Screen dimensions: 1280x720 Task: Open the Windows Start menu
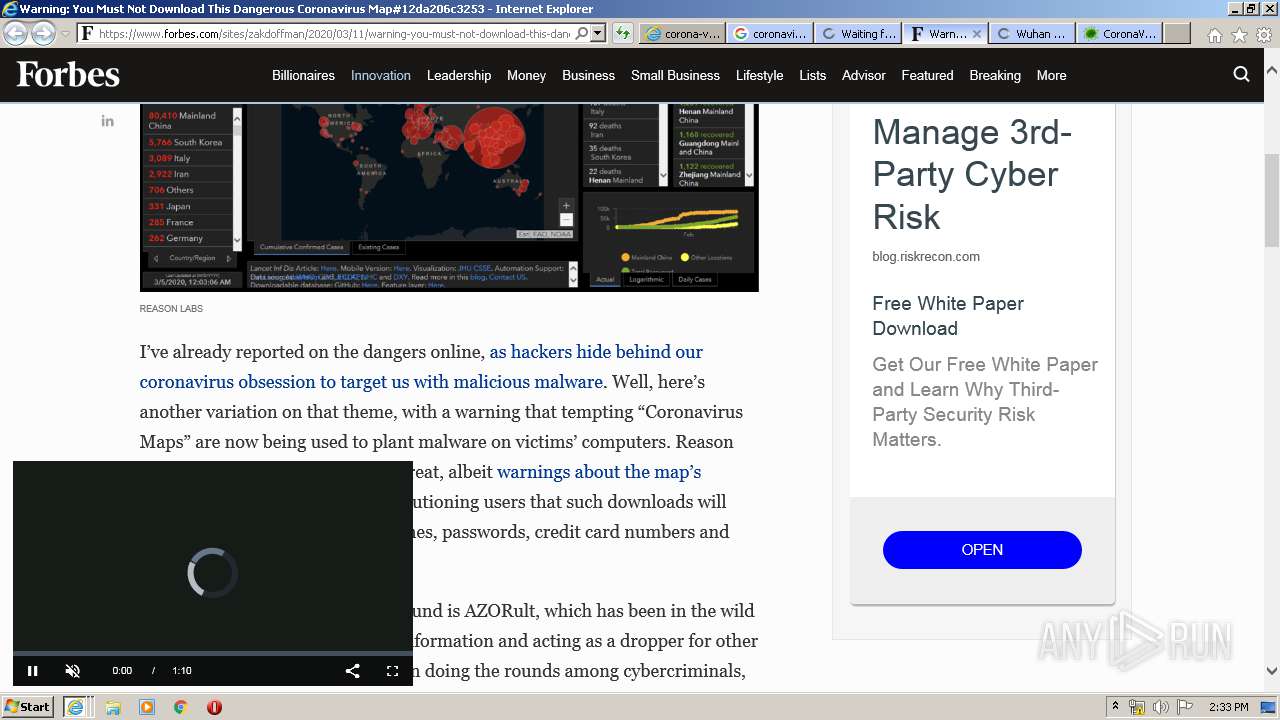(27, 707)
